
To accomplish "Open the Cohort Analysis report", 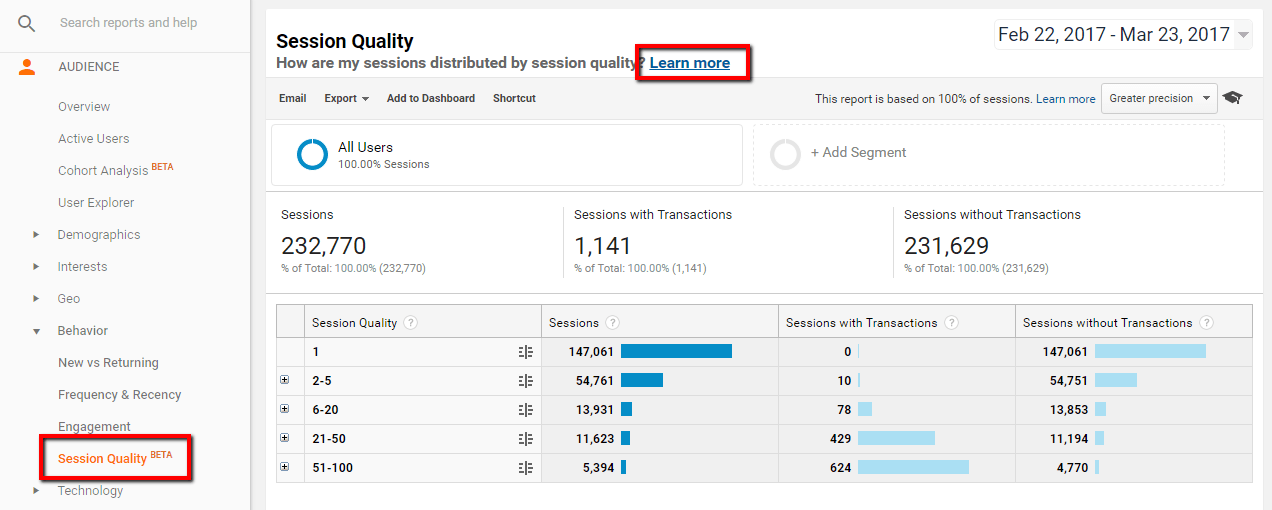I will (x=103, y=171).
